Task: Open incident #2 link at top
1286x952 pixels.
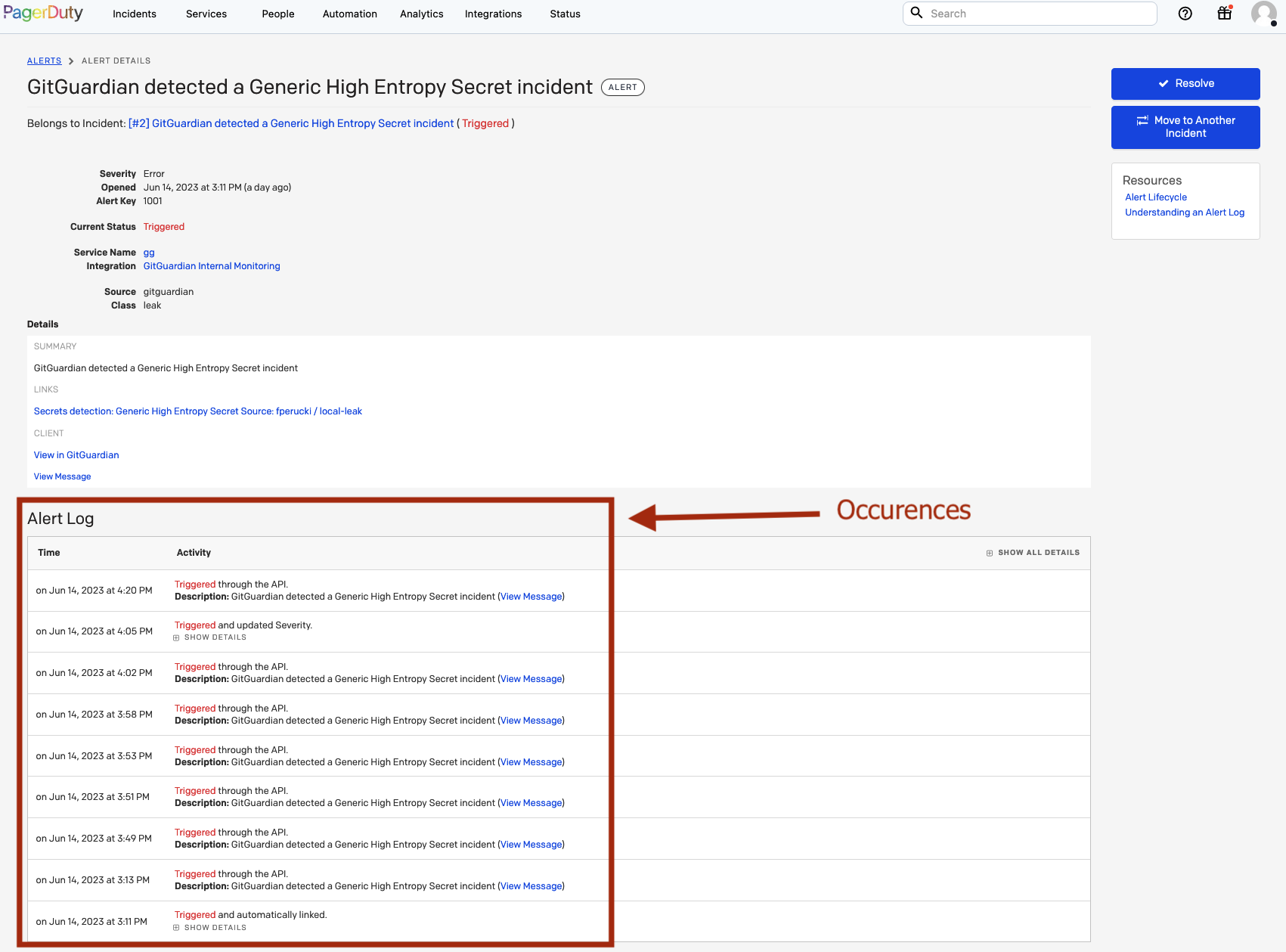Action: [x=291, y=123]
